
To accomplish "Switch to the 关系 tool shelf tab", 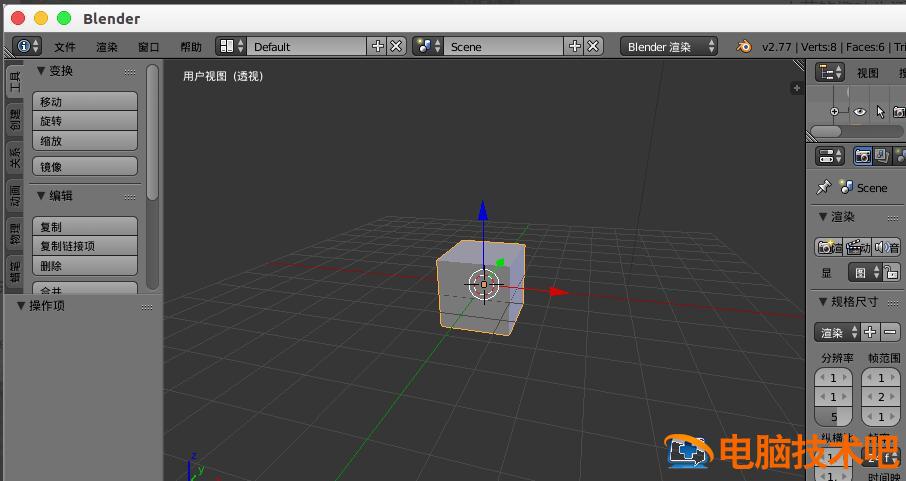I will tap(14, 157).
